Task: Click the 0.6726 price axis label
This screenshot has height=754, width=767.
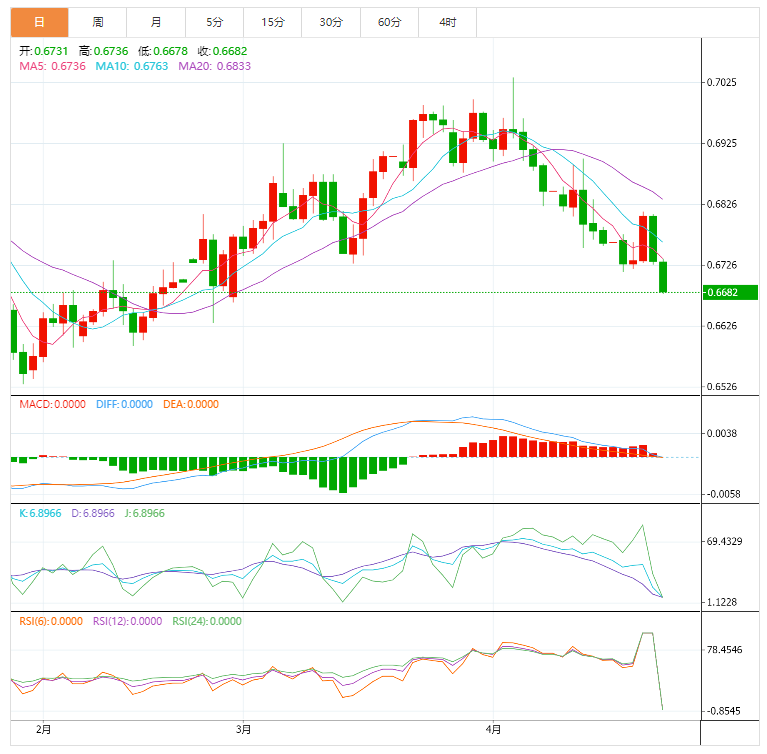Action: [722, 265]
